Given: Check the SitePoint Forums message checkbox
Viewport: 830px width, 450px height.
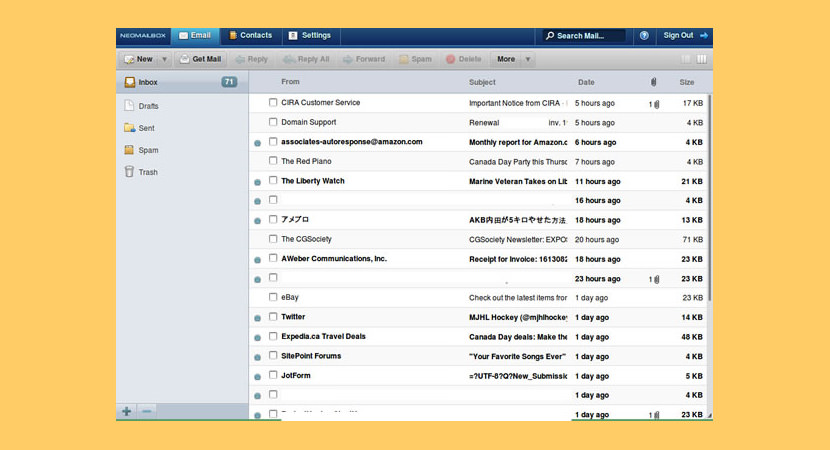Looking at the screenshot, I should [x=273, y=355].
